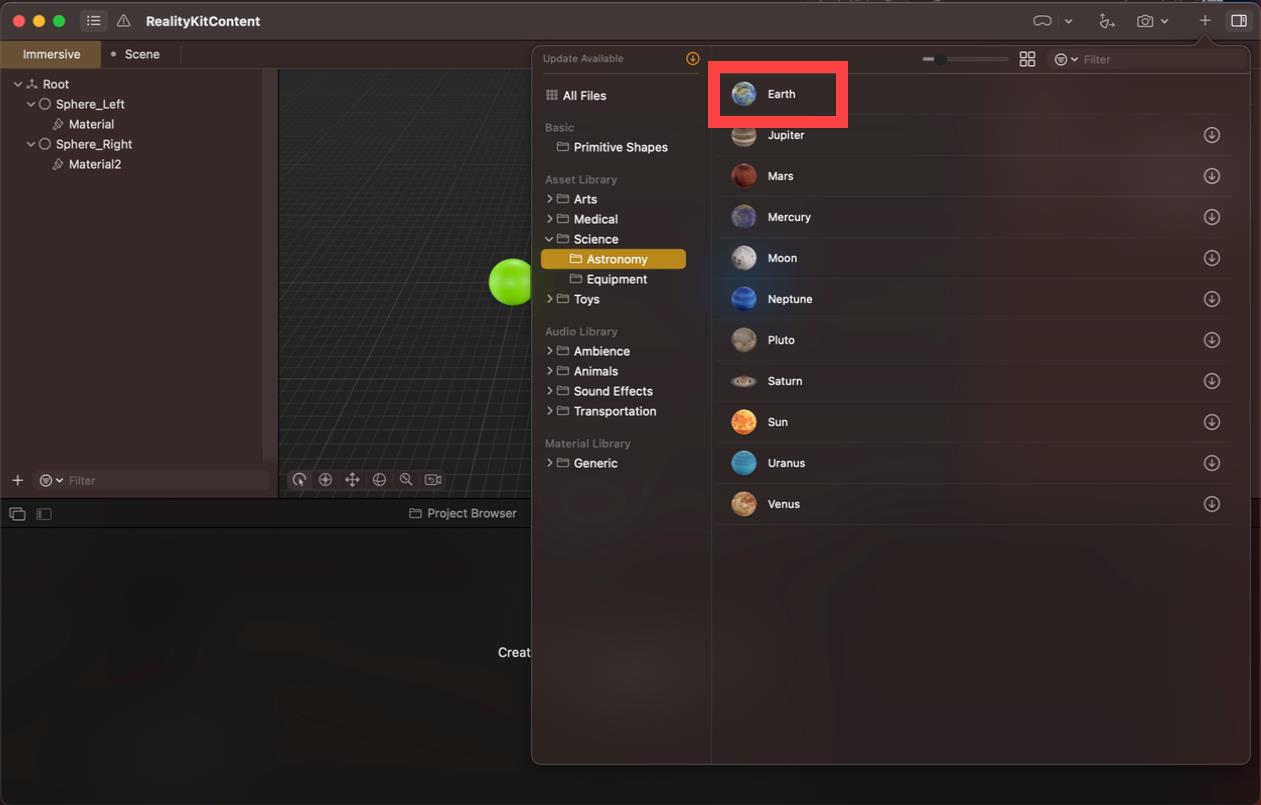1261x805 pixels.
Task: Select the Astronomy folder
Action: coord(613,259)
